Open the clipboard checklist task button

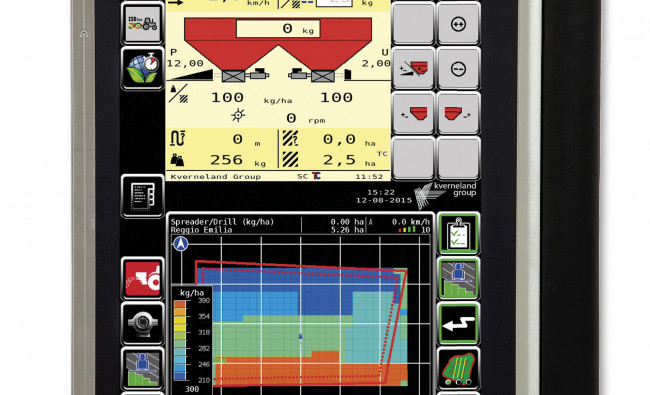click(458, 233)
